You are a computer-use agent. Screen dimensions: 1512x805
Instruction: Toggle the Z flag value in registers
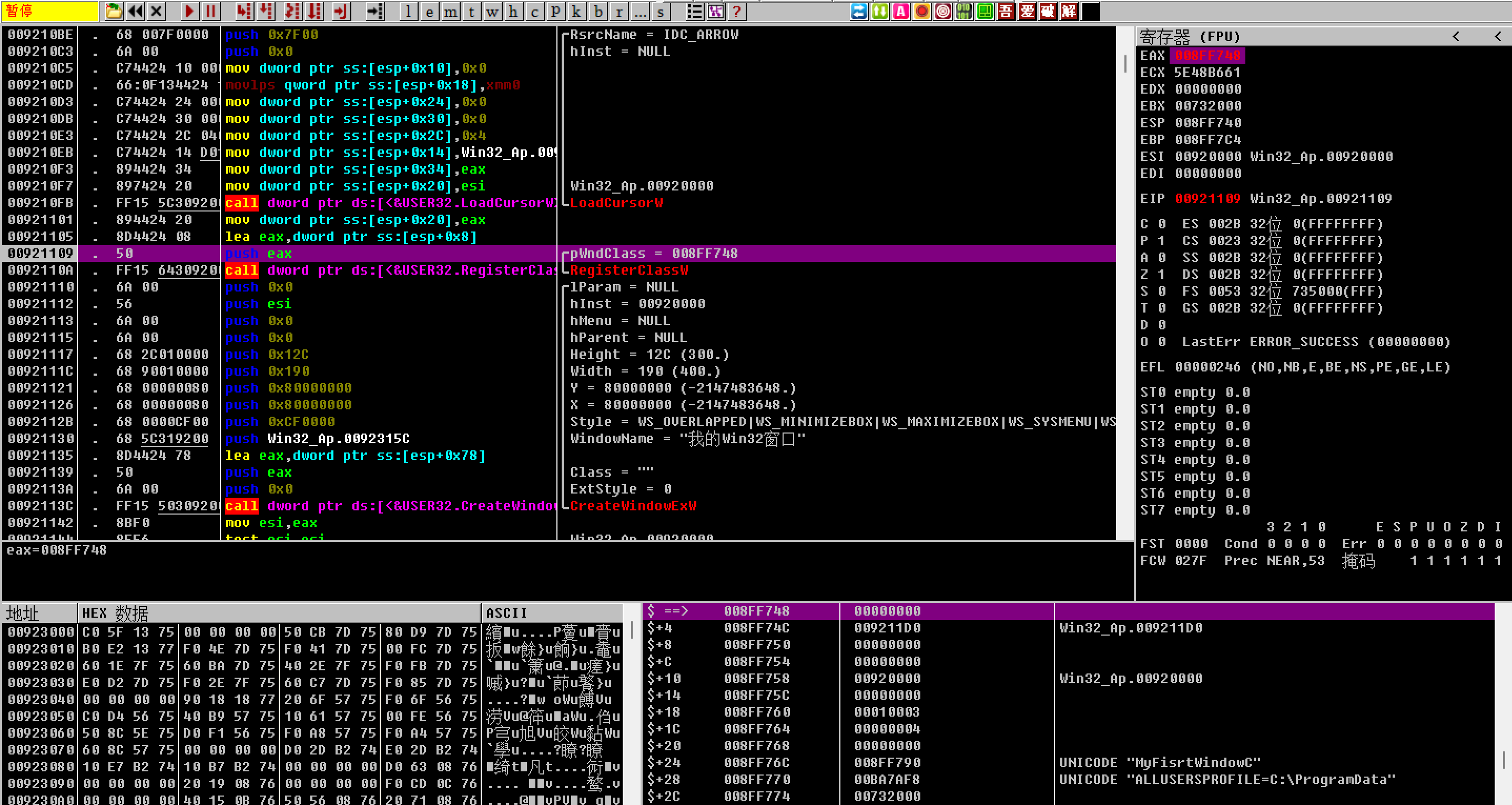1162,274
